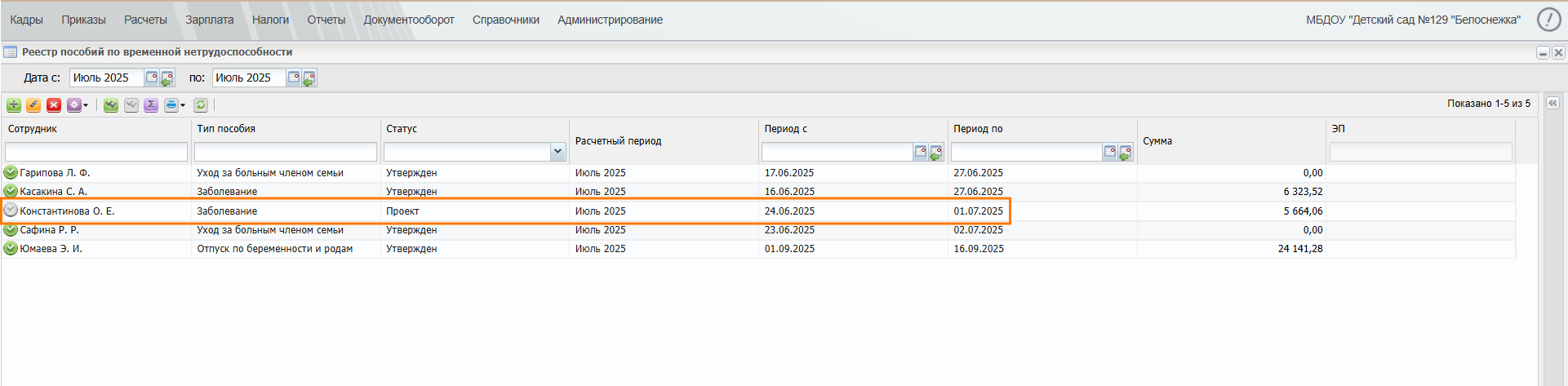Click 'Период с' filter current-date arrow icon
Image resolution: width=1568 pixels, height=386 pixels.
tap(936, 153)
